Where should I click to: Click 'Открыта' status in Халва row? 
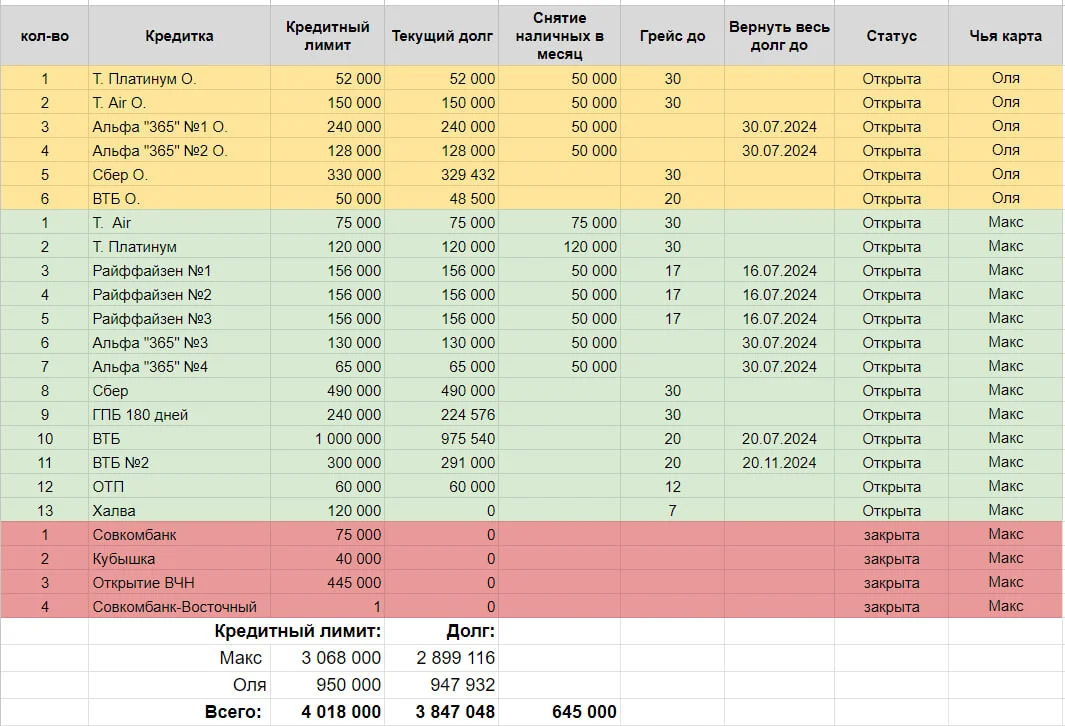coord(891,511)
